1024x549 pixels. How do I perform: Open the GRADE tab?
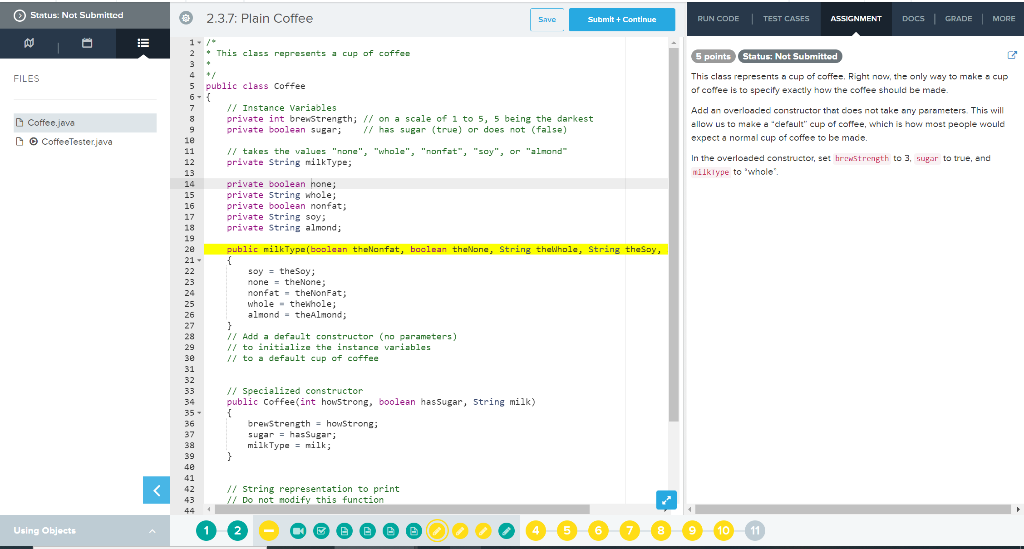pos(958,18)
